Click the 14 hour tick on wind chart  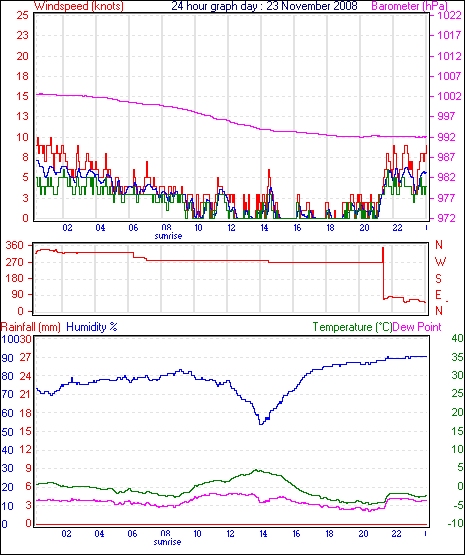(264, 227)
